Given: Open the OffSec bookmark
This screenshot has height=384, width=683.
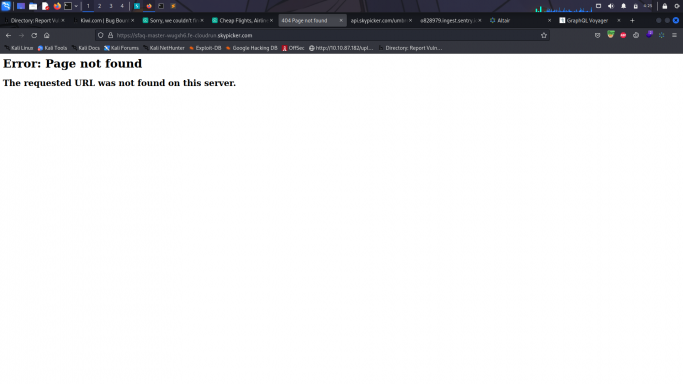Looking at the screenshot, I should pyautogui.click(x=293, y=48).
